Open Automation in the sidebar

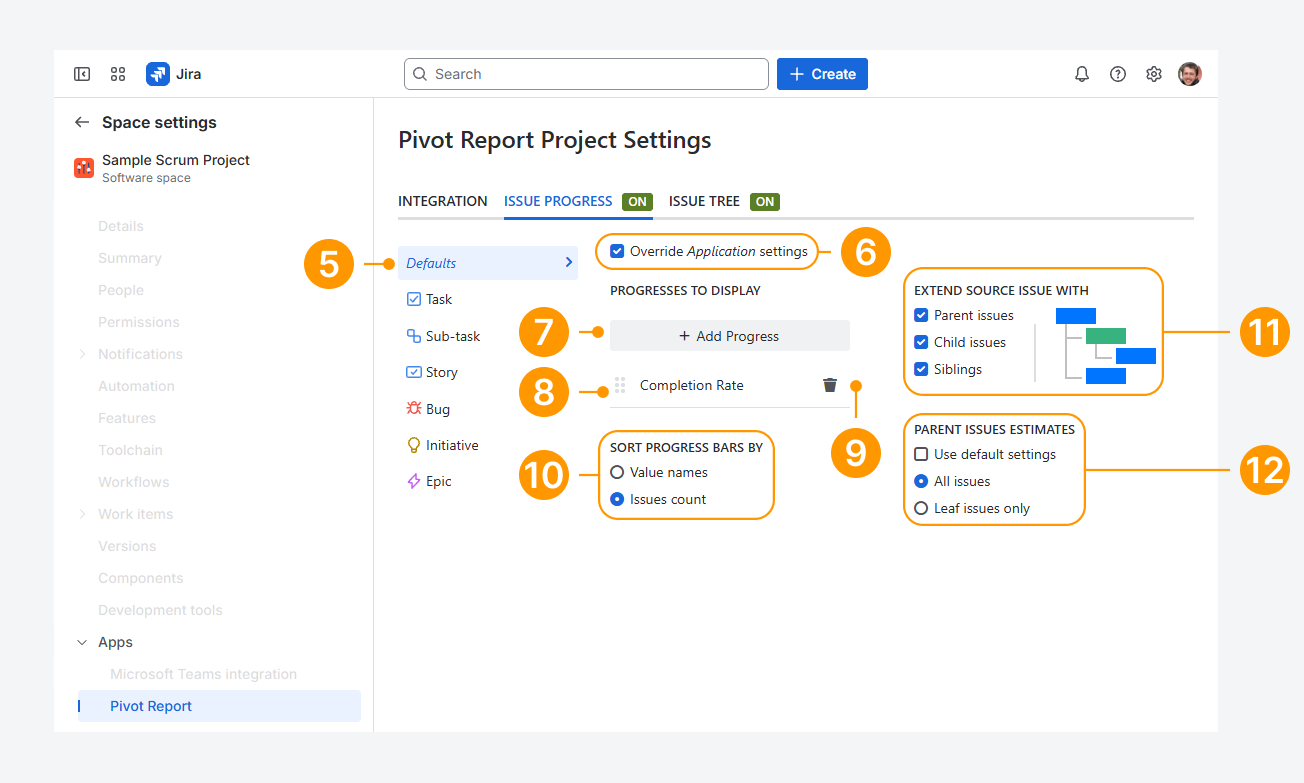[136, 386]
